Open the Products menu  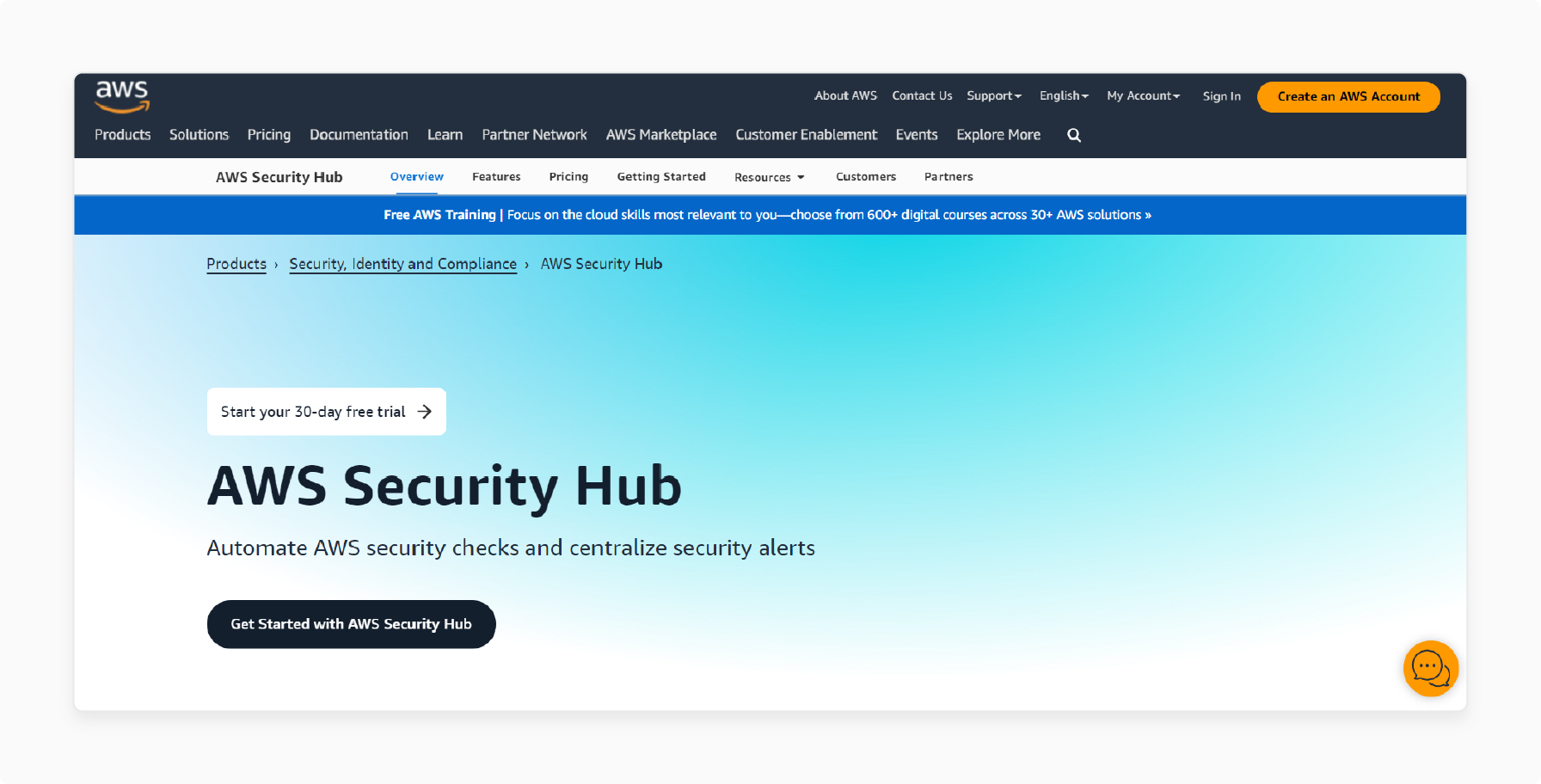click(x=123, y=135)
